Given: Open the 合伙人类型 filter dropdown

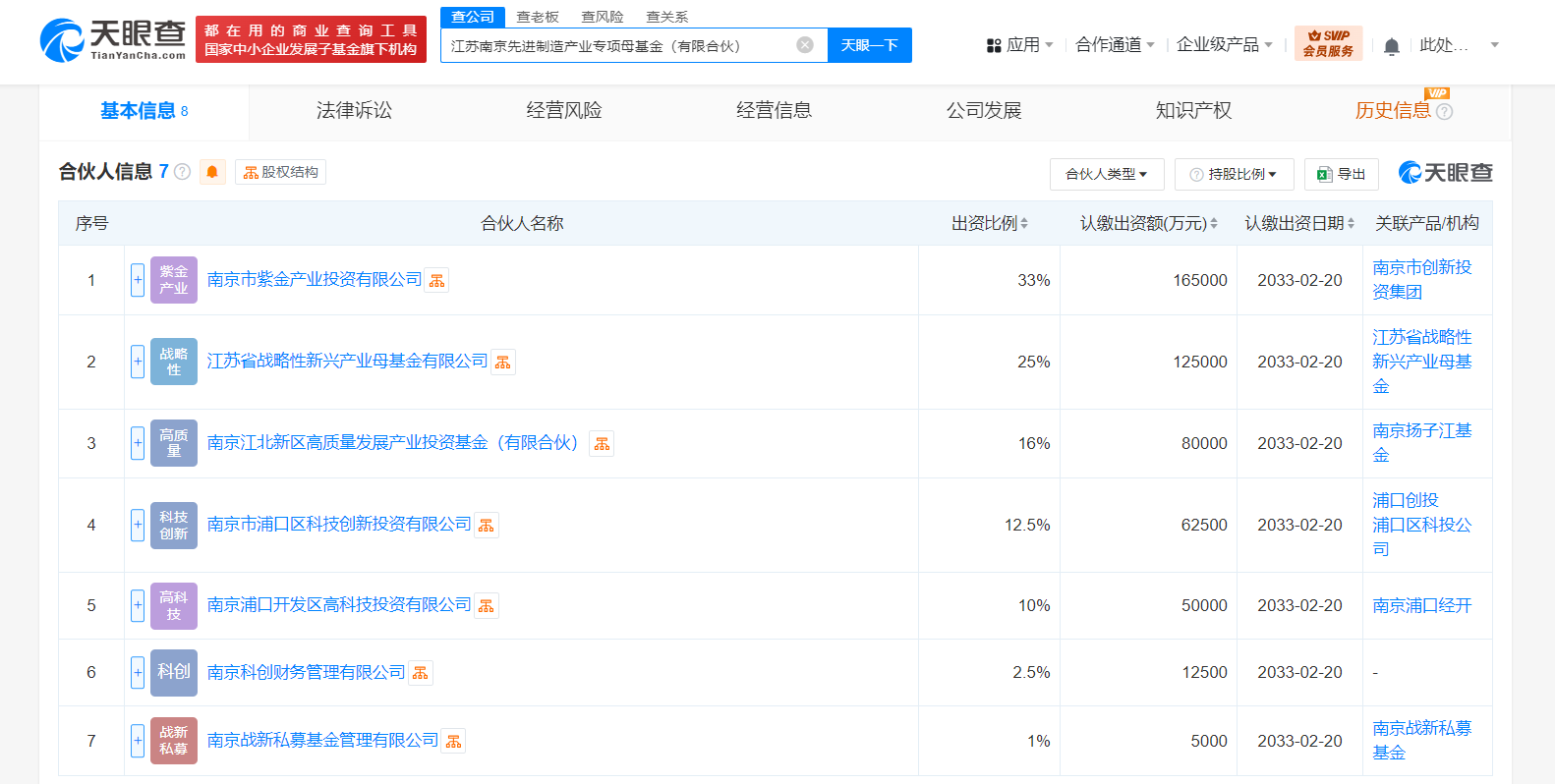Looking at the screenshot, I should 1107,174.
